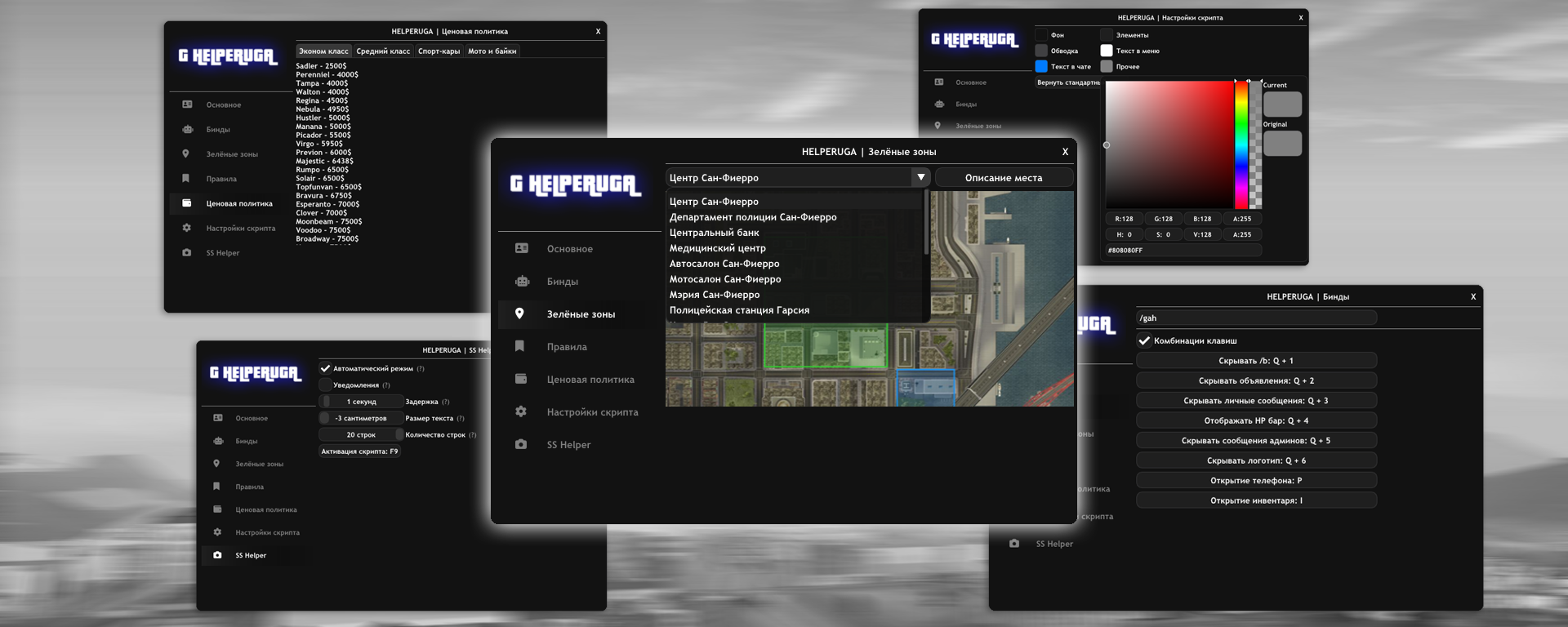Click SS Helper camera icon in Зелёные зоны window
1568x627 pixels.
click(x=521, y=444)
